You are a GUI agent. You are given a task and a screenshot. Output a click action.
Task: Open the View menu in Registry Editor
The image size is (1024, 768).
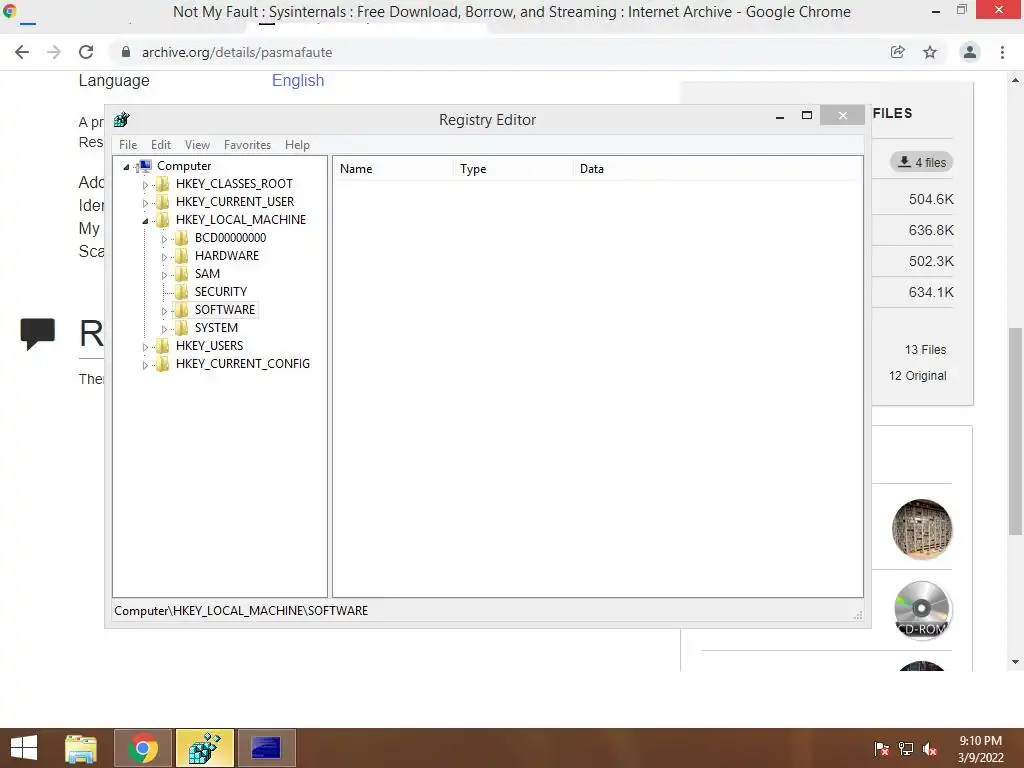tap(197, 145)
